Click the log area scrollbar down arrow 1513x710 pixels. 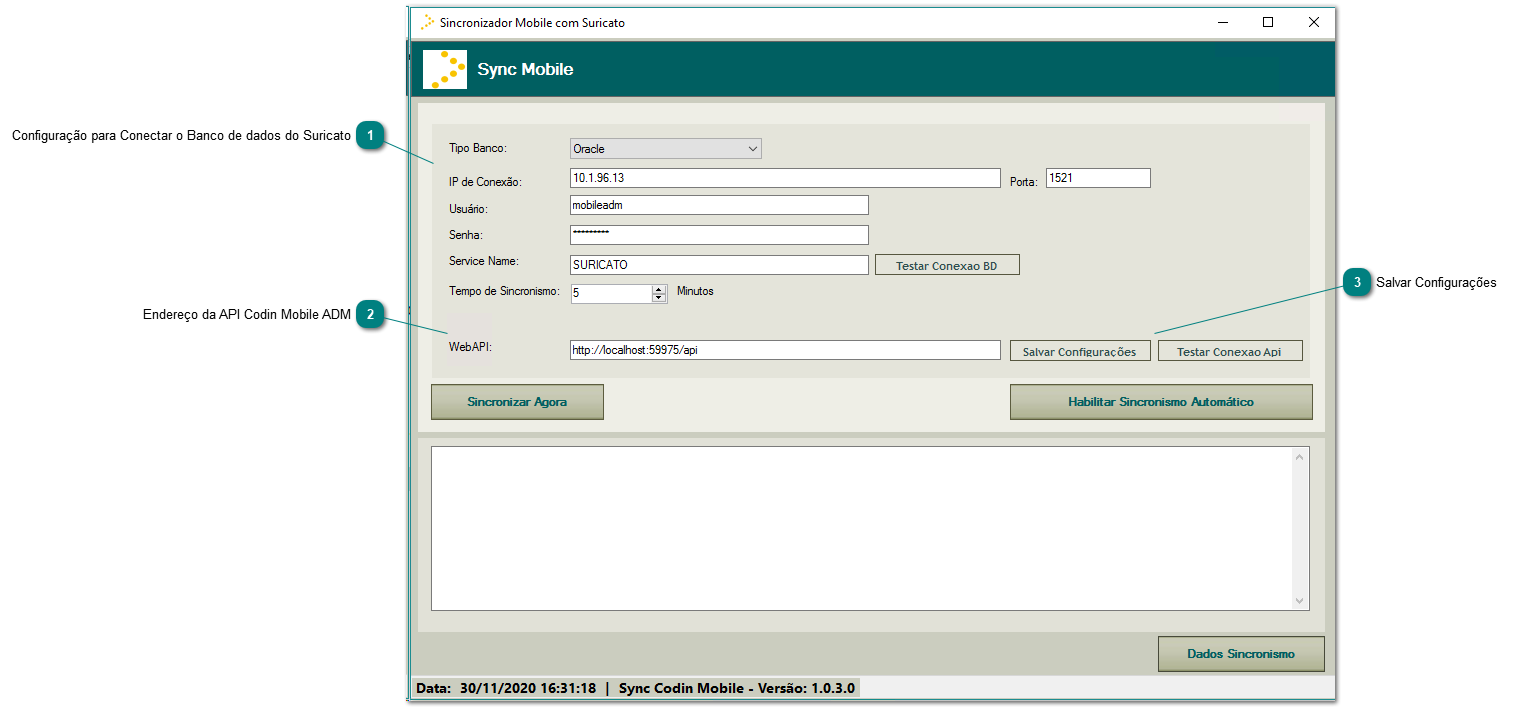click(x=1300, y=600)
